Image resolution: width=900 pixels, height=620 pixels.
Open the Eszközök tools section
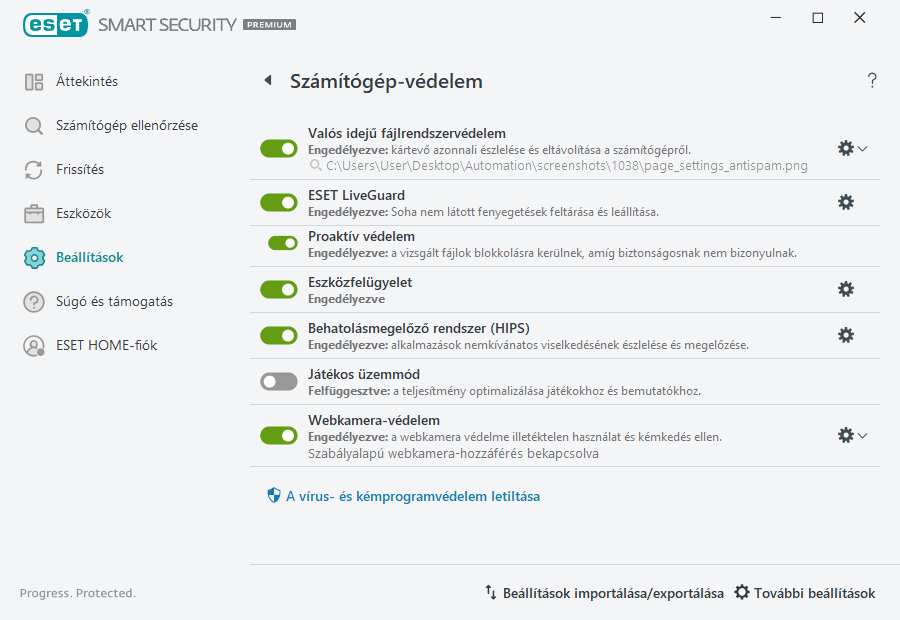82,213
